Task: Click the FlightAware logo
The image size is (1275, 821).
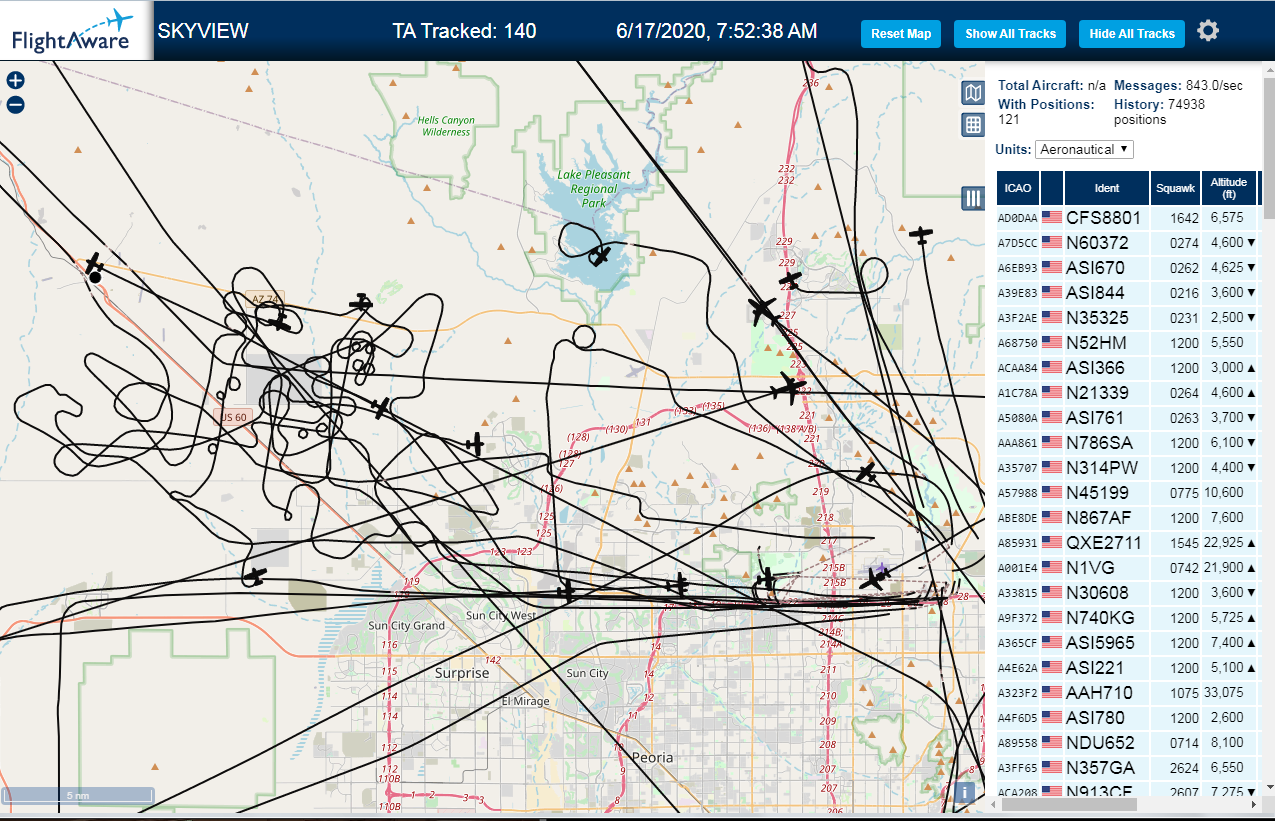Action: [x=76, y=30]
